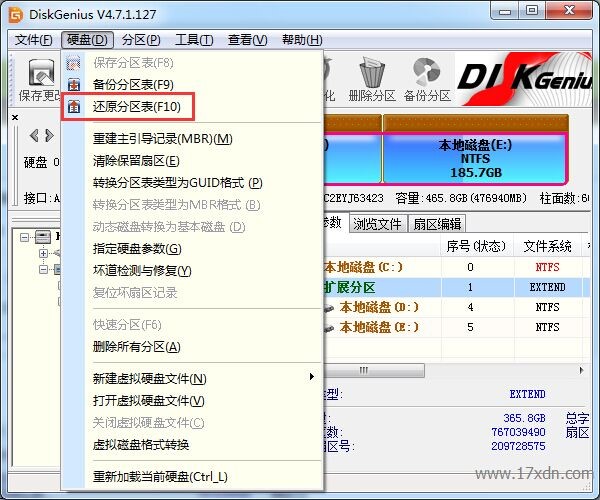Screen dimensions: 600x500
Task: Choose 重新加载当前硬盘(Ctrl_L)
Action: pyautogui.click(x=192, y=477)
